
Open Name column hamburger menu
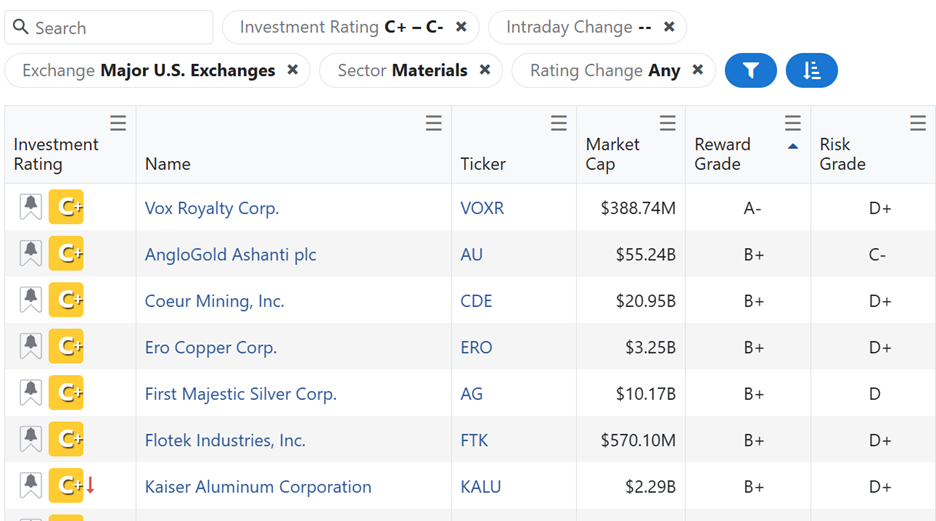433,123
